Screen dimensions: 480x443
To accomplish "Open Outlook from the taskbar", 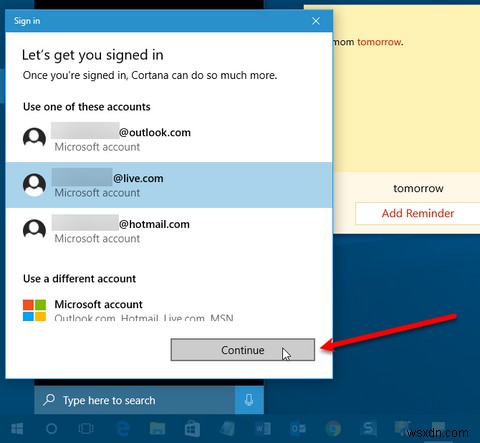I will coord(298,429).
